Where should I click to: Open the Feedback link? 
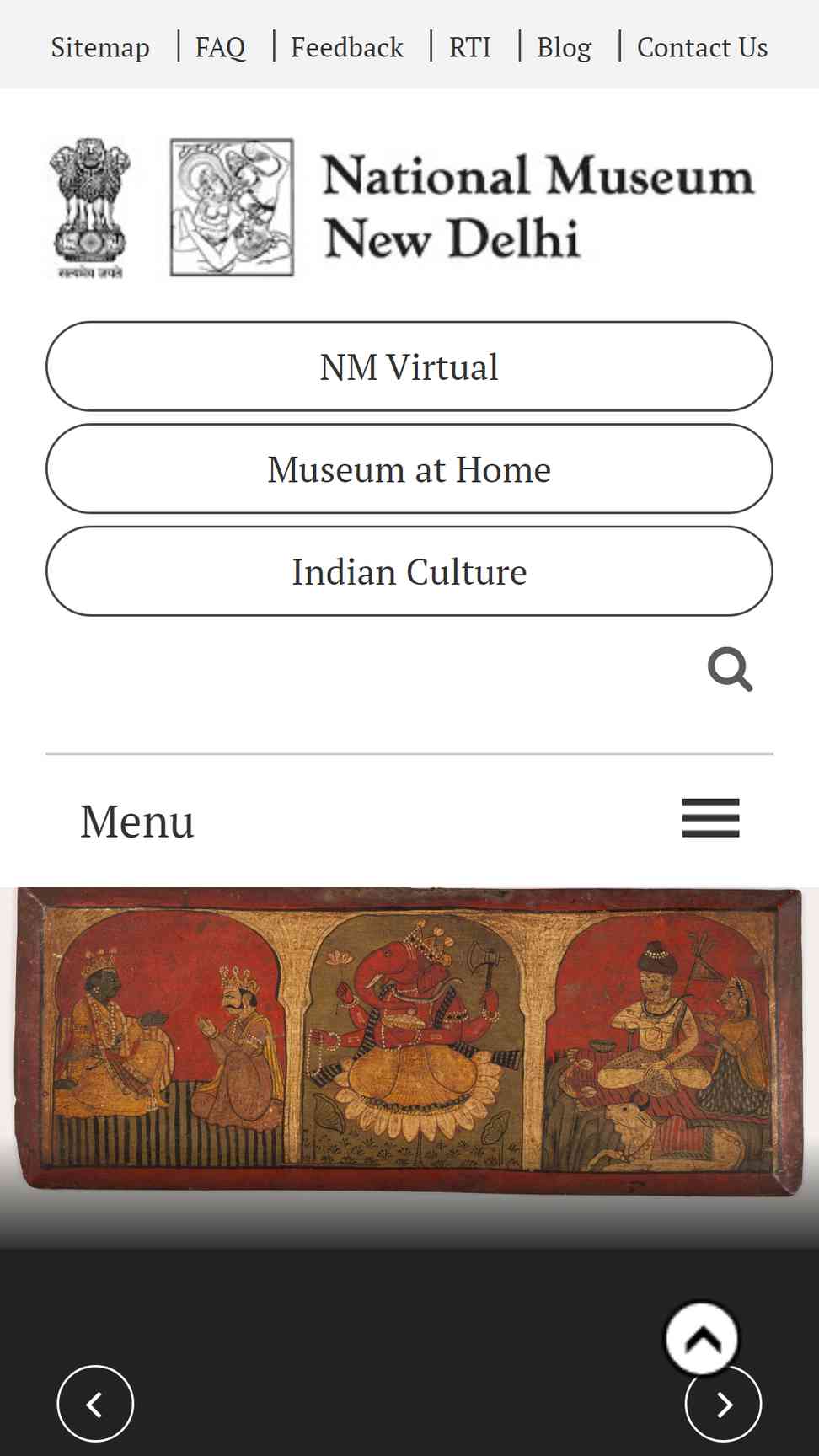pyautogui.click(x=347, y=47)
